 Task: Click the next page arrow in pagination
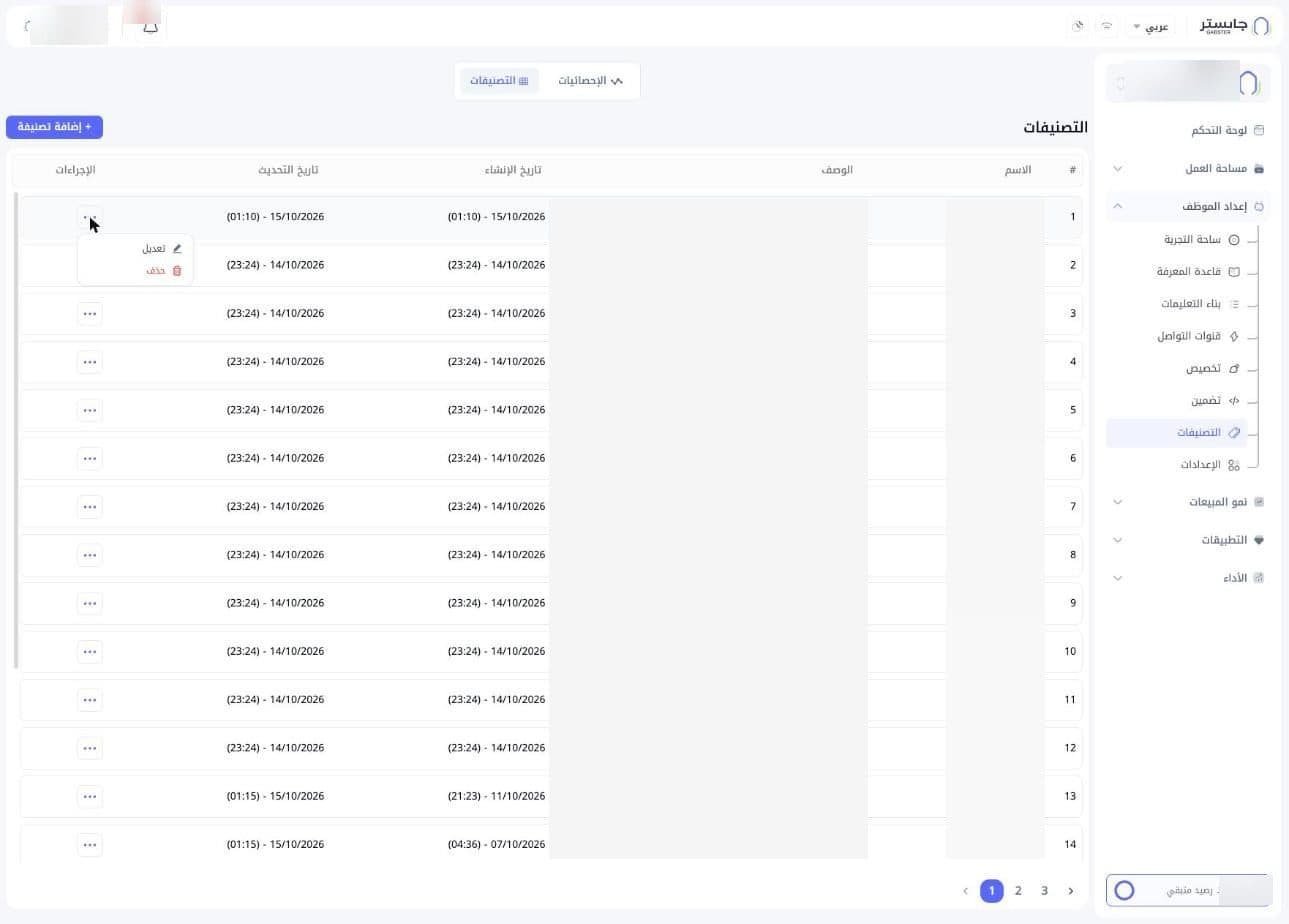click(1070, 890)
